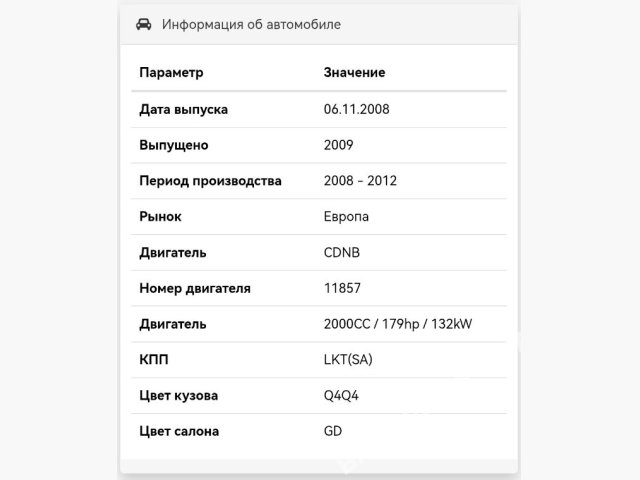Click the interior color code GD
Viewport: 640px width, 480px height.
333,431
